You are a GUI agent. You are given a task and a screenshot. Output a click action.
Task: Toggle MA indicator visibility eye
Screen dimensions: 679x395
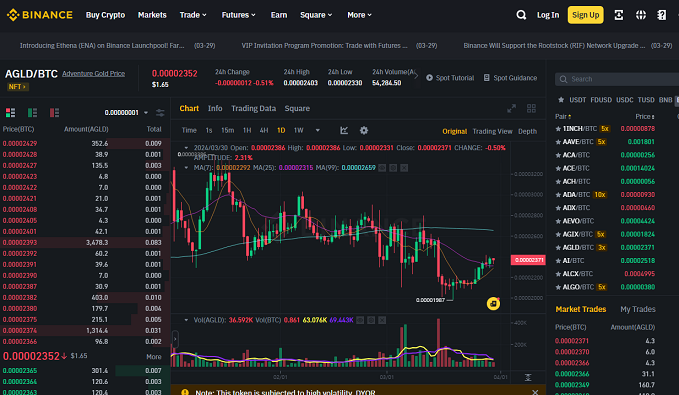click(x=382, y=168)
